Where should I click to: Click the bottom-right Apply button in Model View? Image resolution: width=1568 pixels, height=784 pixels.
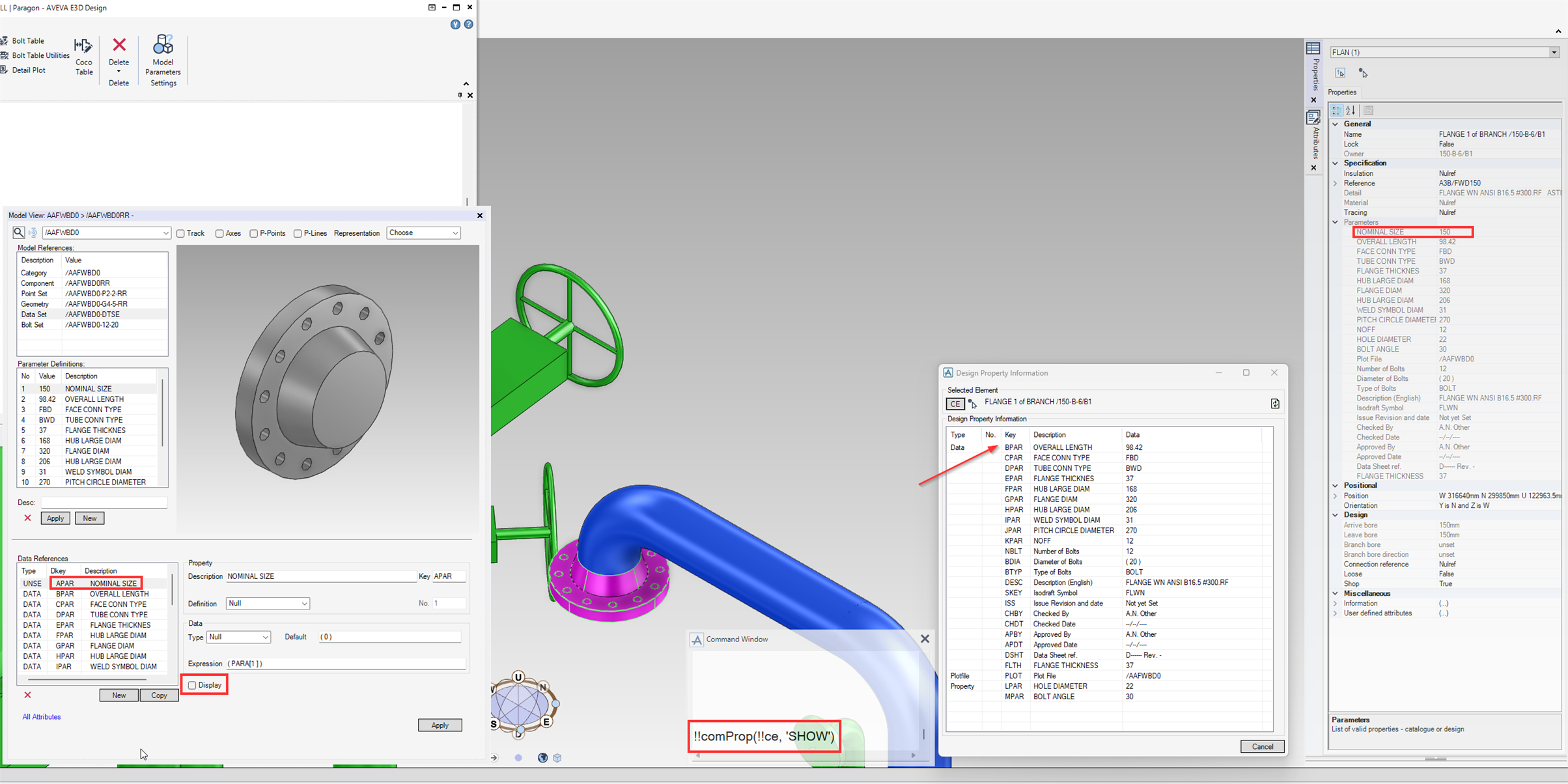[x=440, y=725]
